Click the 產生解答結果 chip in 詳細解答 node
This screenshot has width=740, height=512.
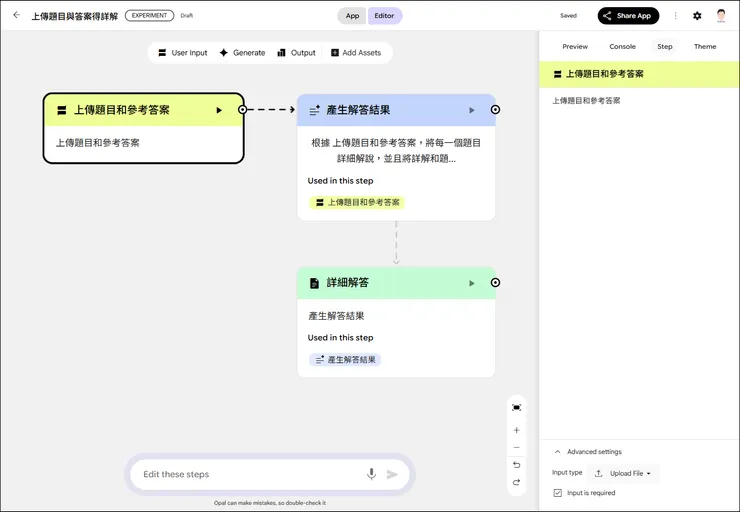(x=345, y=360)
